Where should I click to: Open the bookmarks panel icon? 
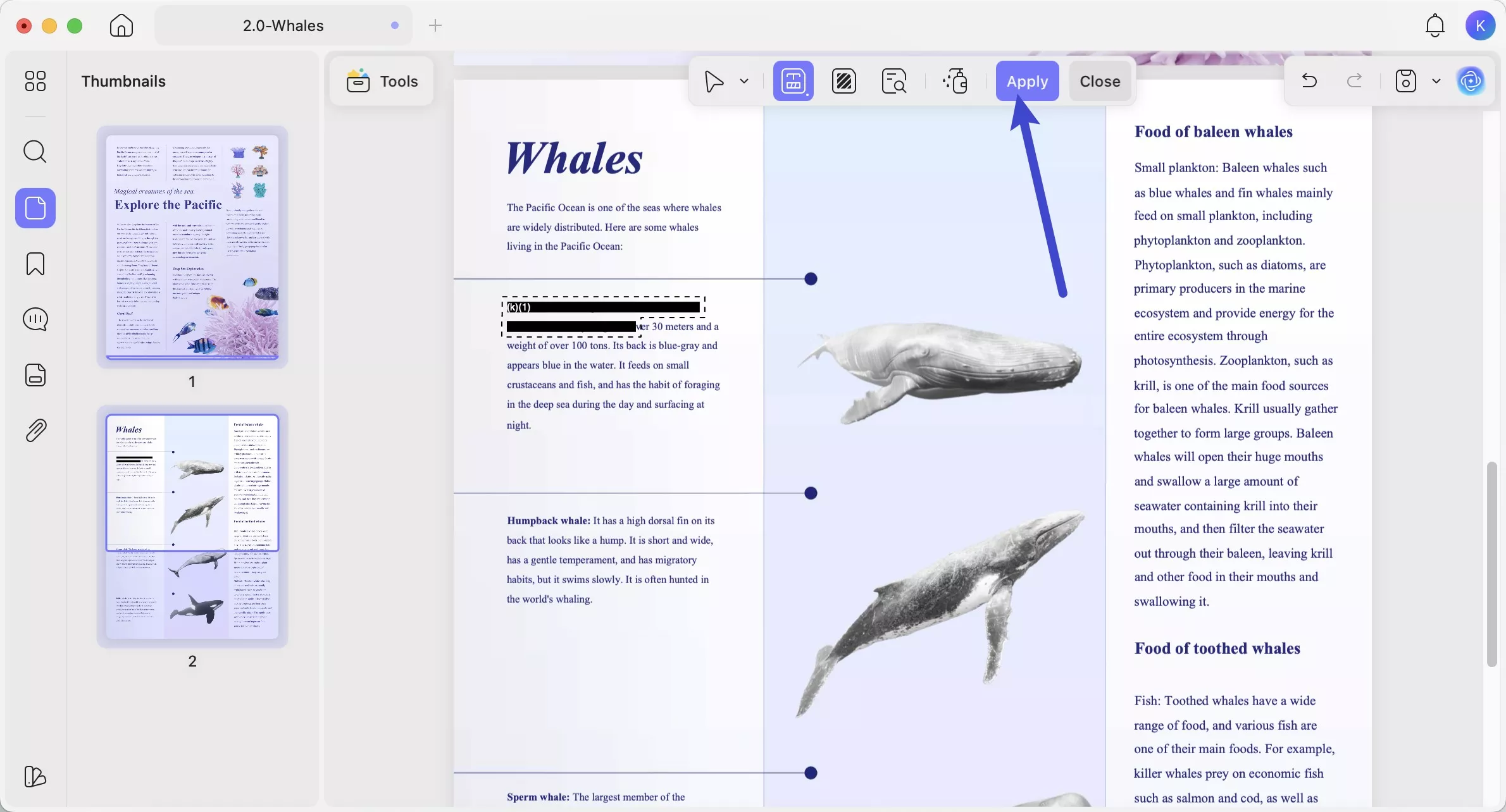click(x=35, y=264)
